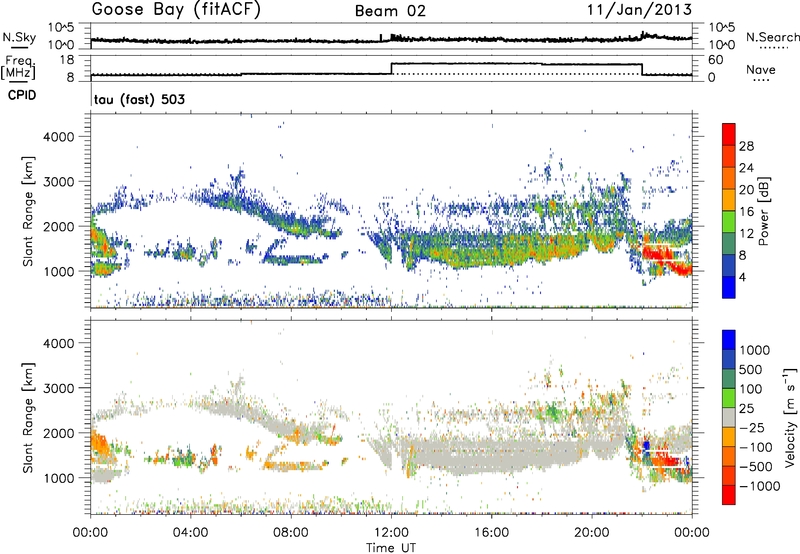Image resolution: width=800 pixels, height=554 pixels.
Task: Select the red top segment of Power color bar
Action: pos(729,134)
